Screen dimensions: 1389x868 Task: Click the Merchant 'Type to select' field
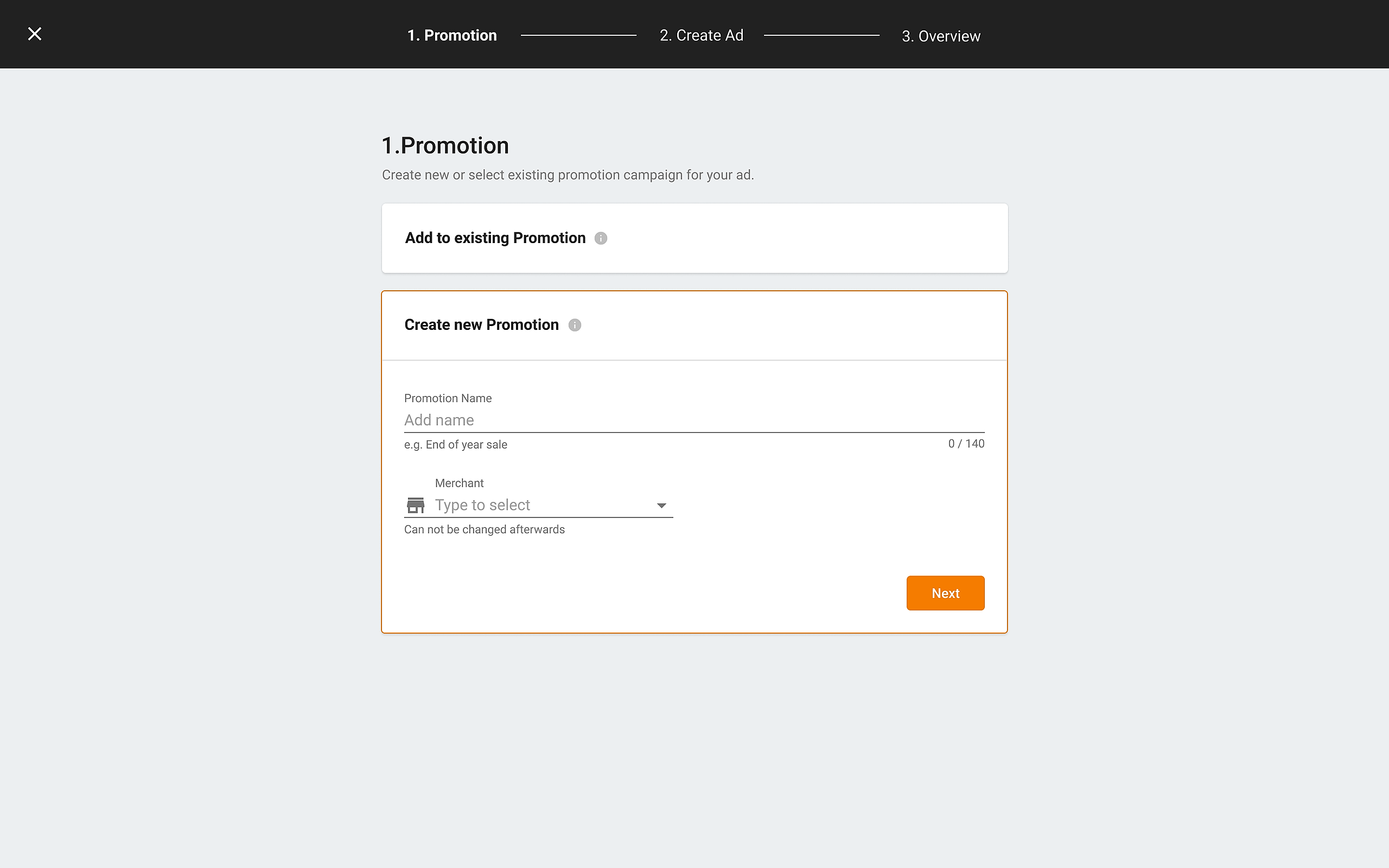point(539,505)
